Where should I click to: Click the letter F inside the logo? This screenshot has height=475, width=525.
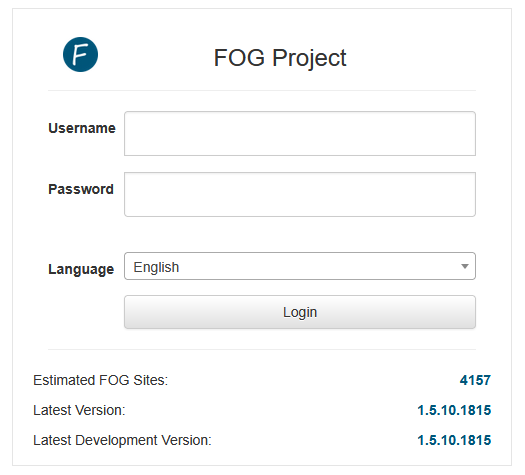80,54
